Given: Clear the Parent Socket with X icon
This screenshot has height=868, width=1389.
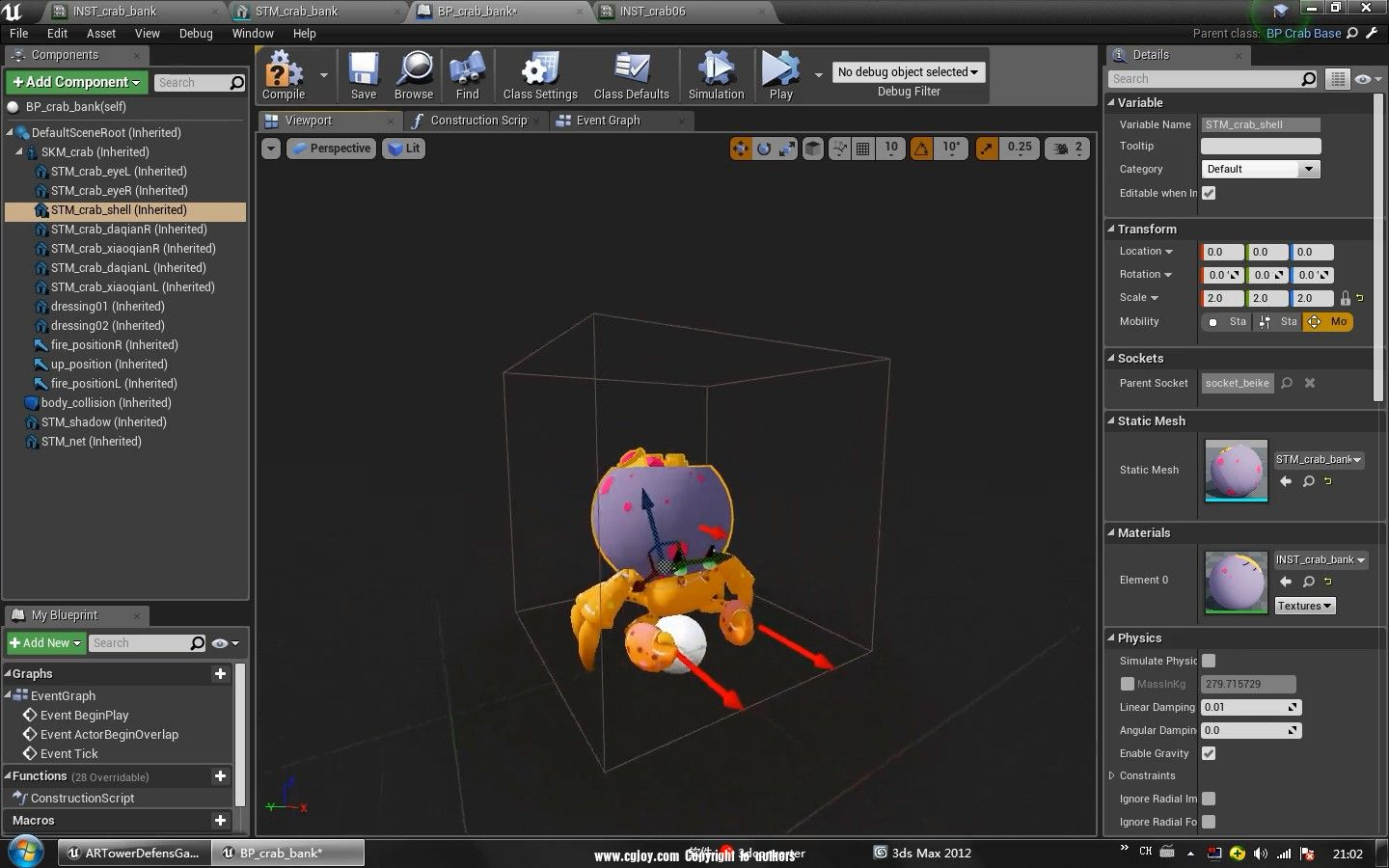Looking at the screenshot, I should (1310, 383).
